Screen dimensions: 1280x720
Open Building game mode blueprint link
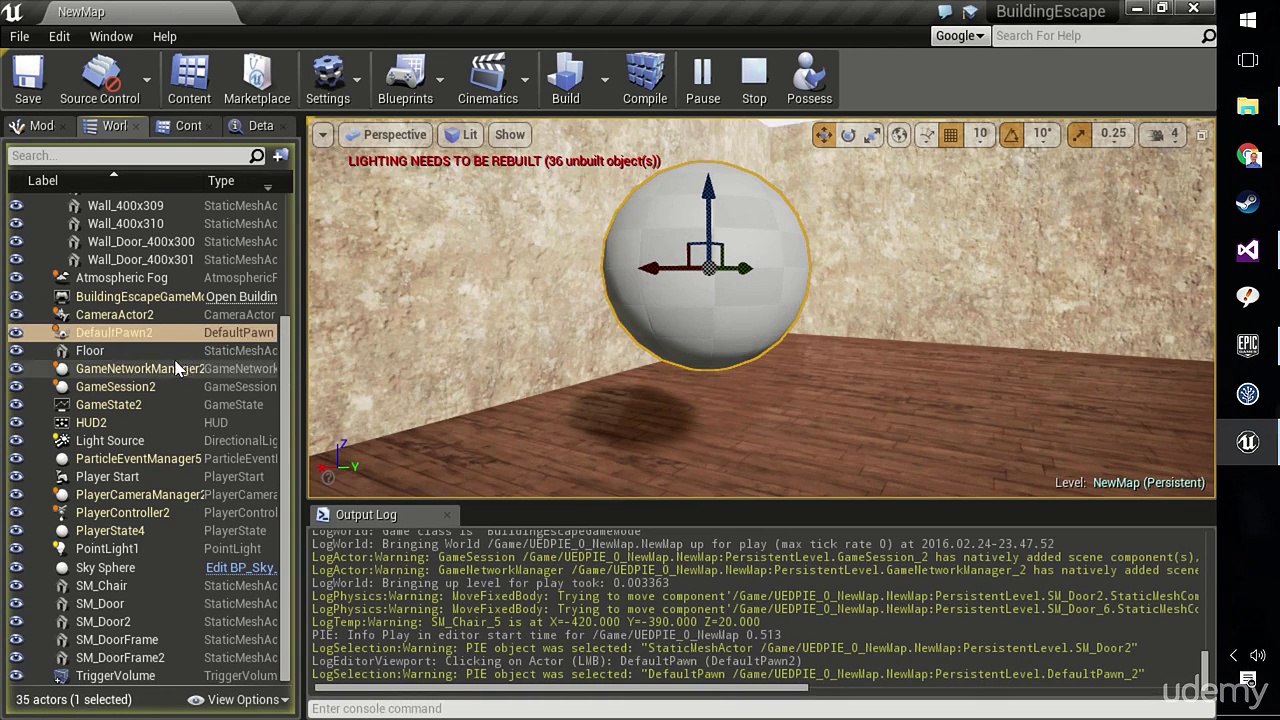(x=241, y=297)
